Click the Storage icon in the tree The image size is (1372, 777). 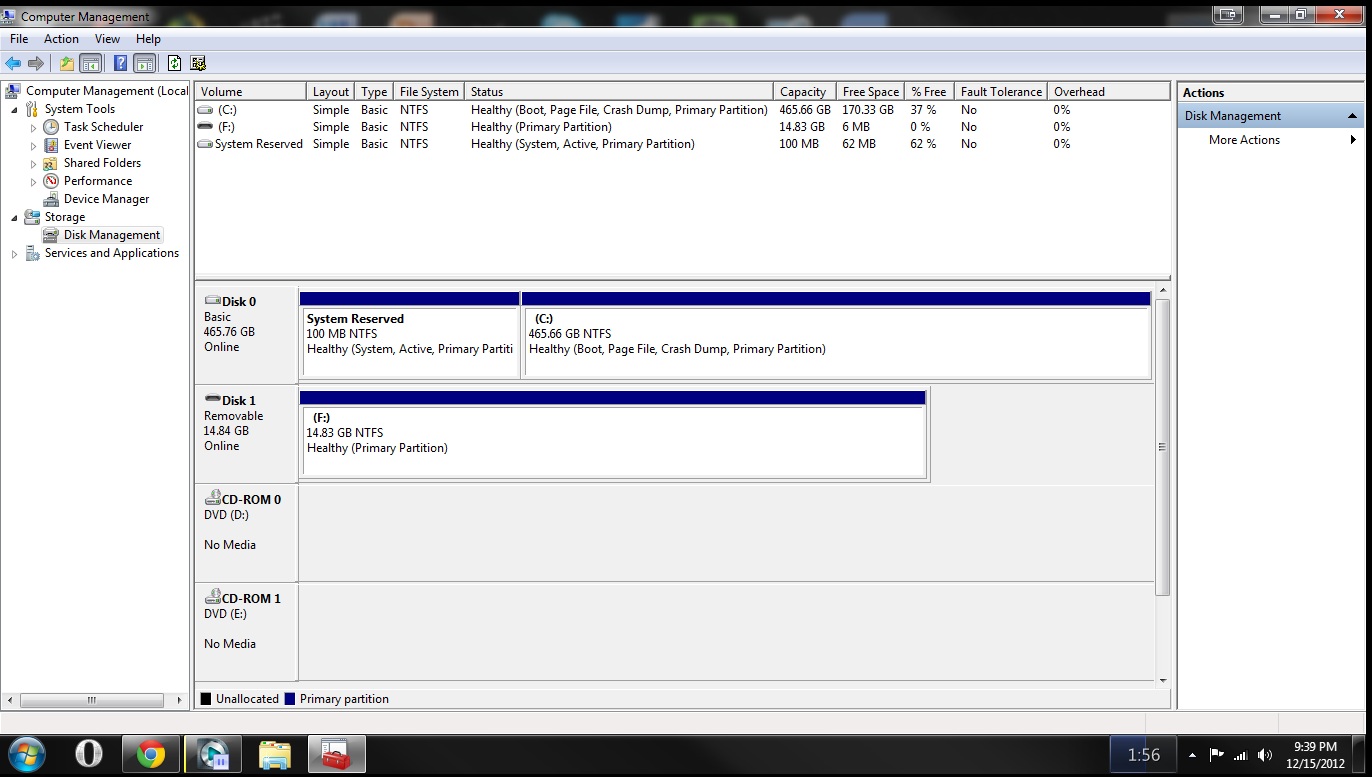coord(32,217)
